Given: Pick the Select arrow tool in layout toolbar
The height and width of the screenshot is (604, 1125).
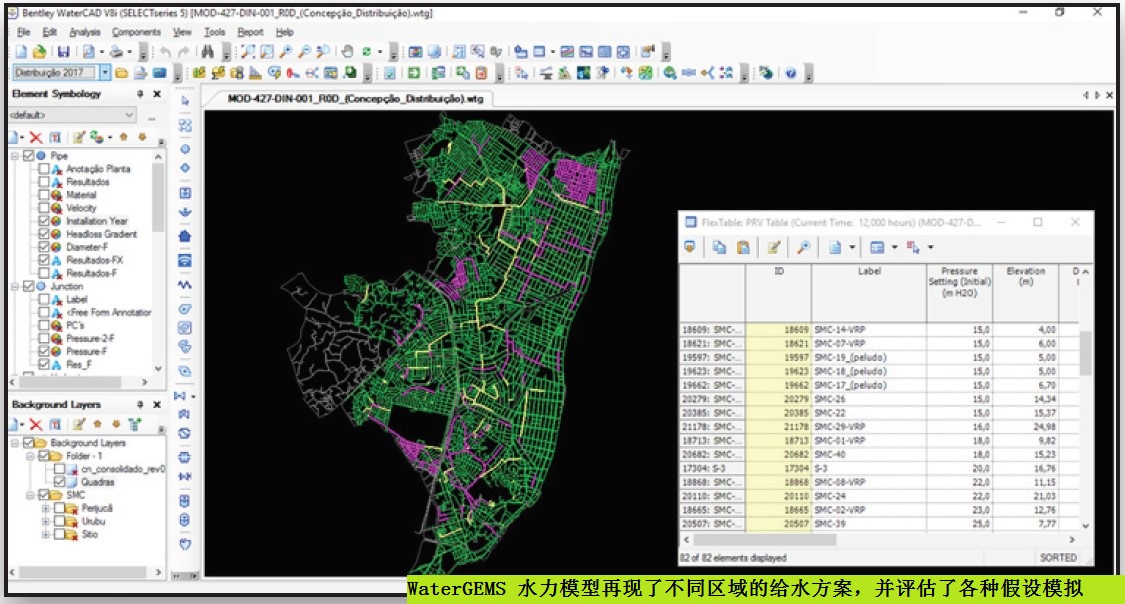Looking at the screenshot, I should (x=185, y=101).
